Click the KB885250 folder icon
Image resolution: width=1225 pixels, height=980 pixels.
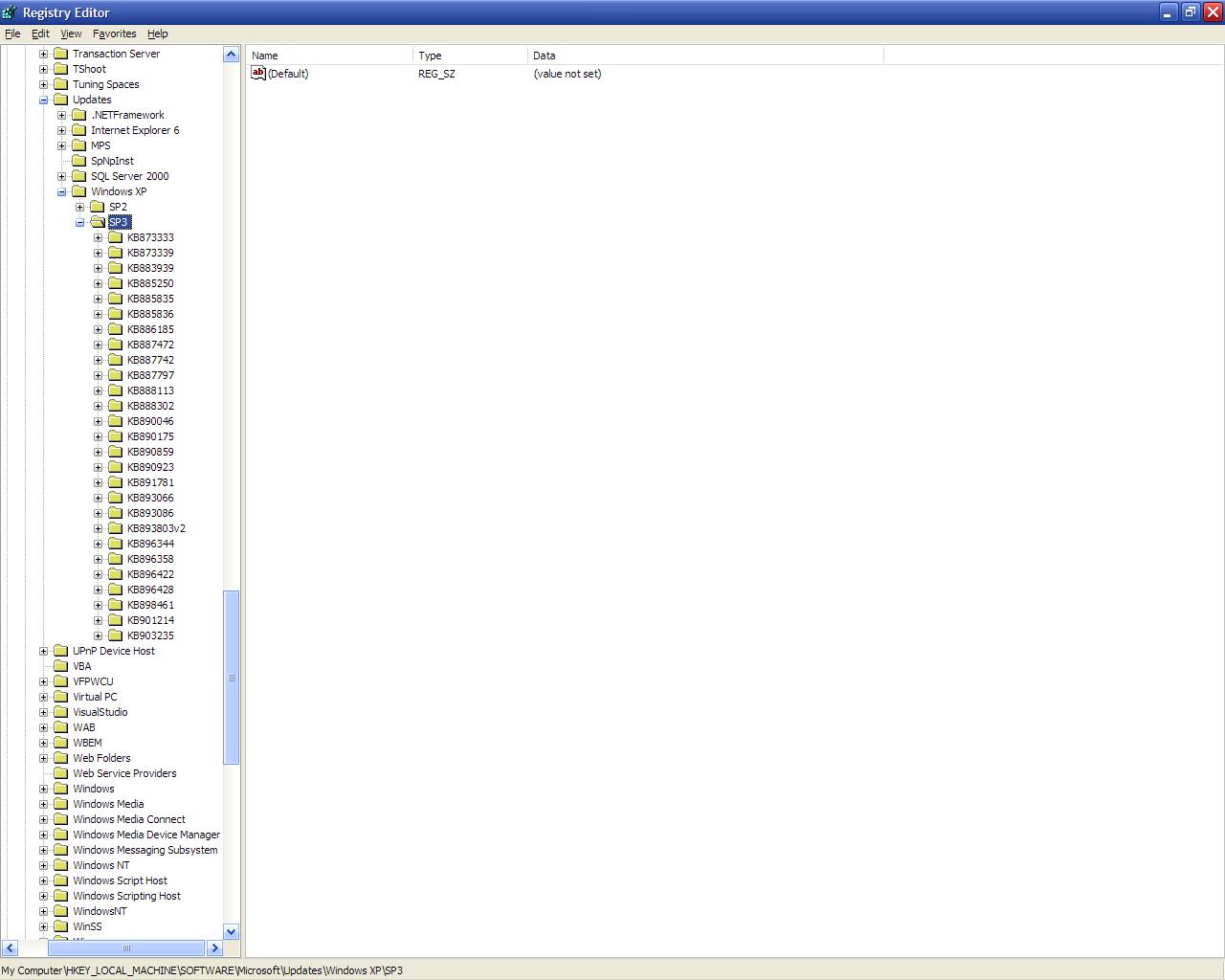pos(116,283)
